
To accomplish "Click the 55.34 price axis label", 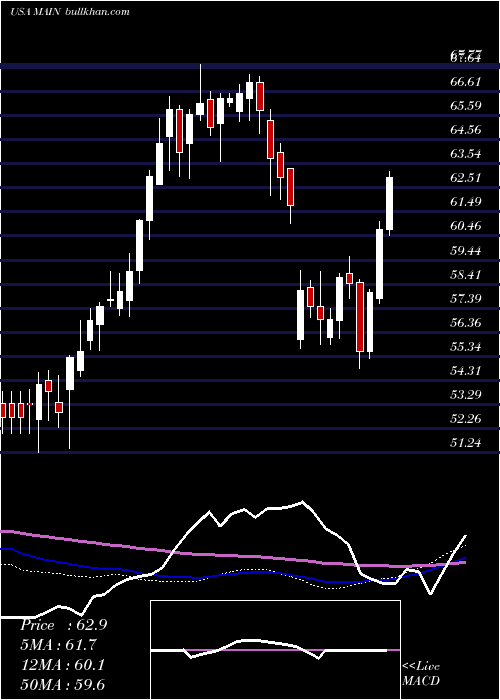I will (x=466, y=346).
